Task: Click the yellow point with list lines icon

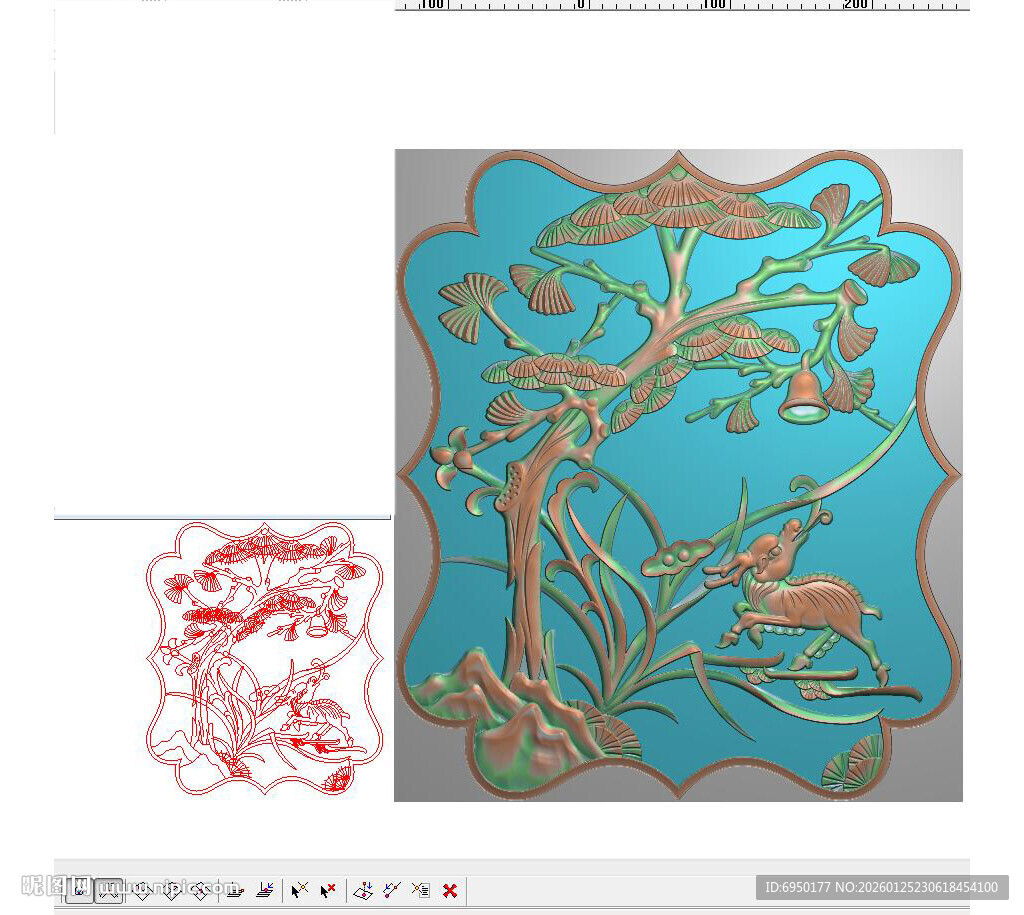Action: pos(421,890)
